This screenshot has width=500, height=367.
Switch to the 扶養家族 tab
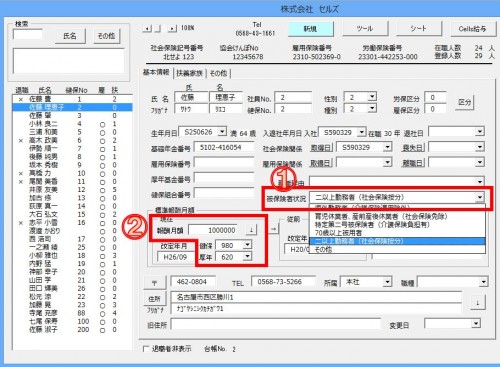click(x=190, y=73)
